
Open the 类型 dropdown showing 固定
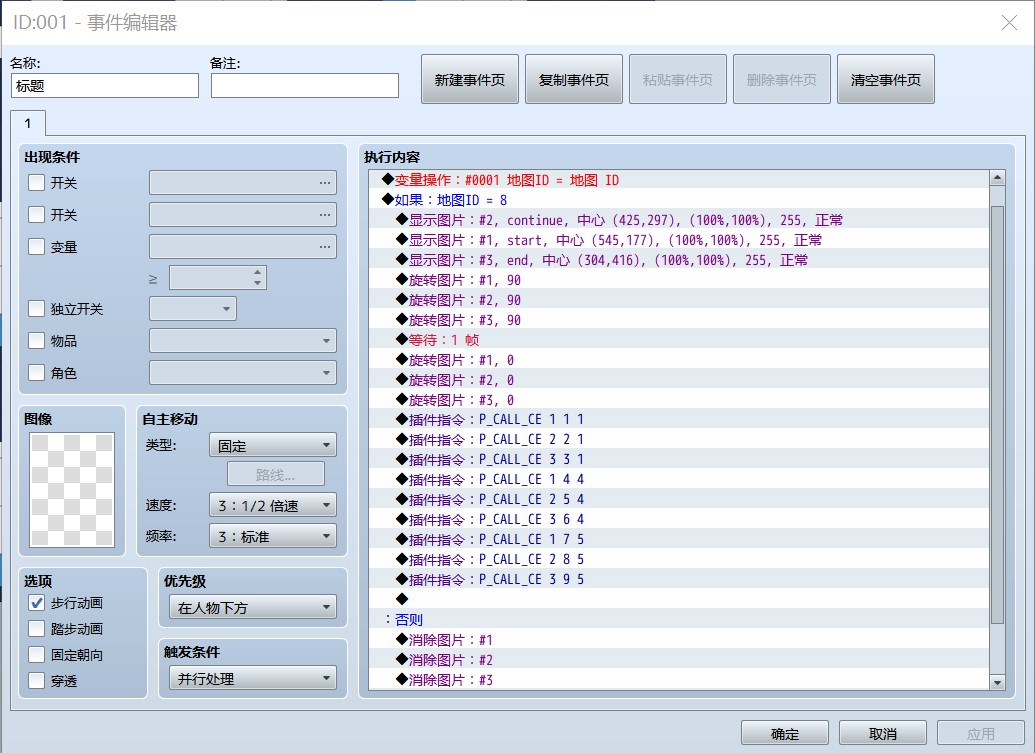(x=273, y=445)
